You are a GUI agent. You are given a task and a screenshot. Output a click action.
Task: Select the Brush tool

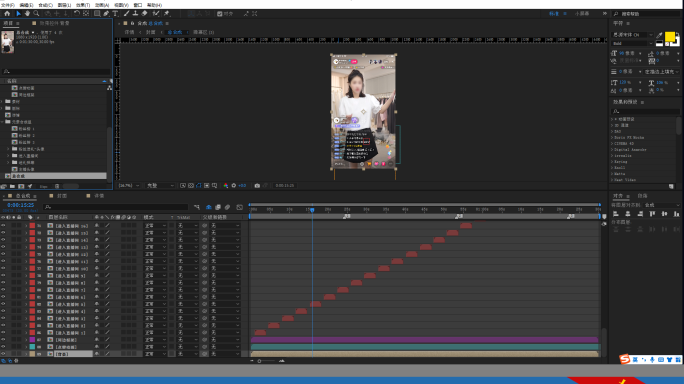click(127, 14)
